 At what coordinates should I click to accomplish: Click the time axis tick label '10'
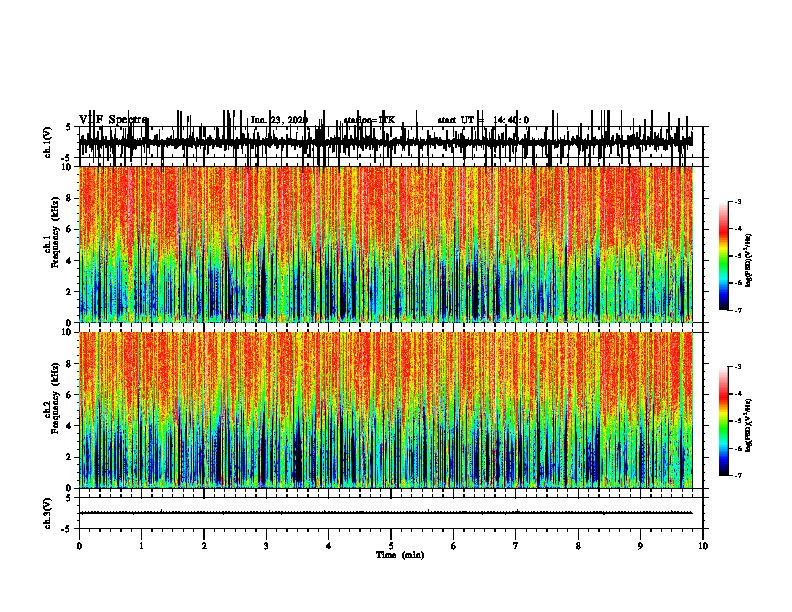[x=703, y=546]
